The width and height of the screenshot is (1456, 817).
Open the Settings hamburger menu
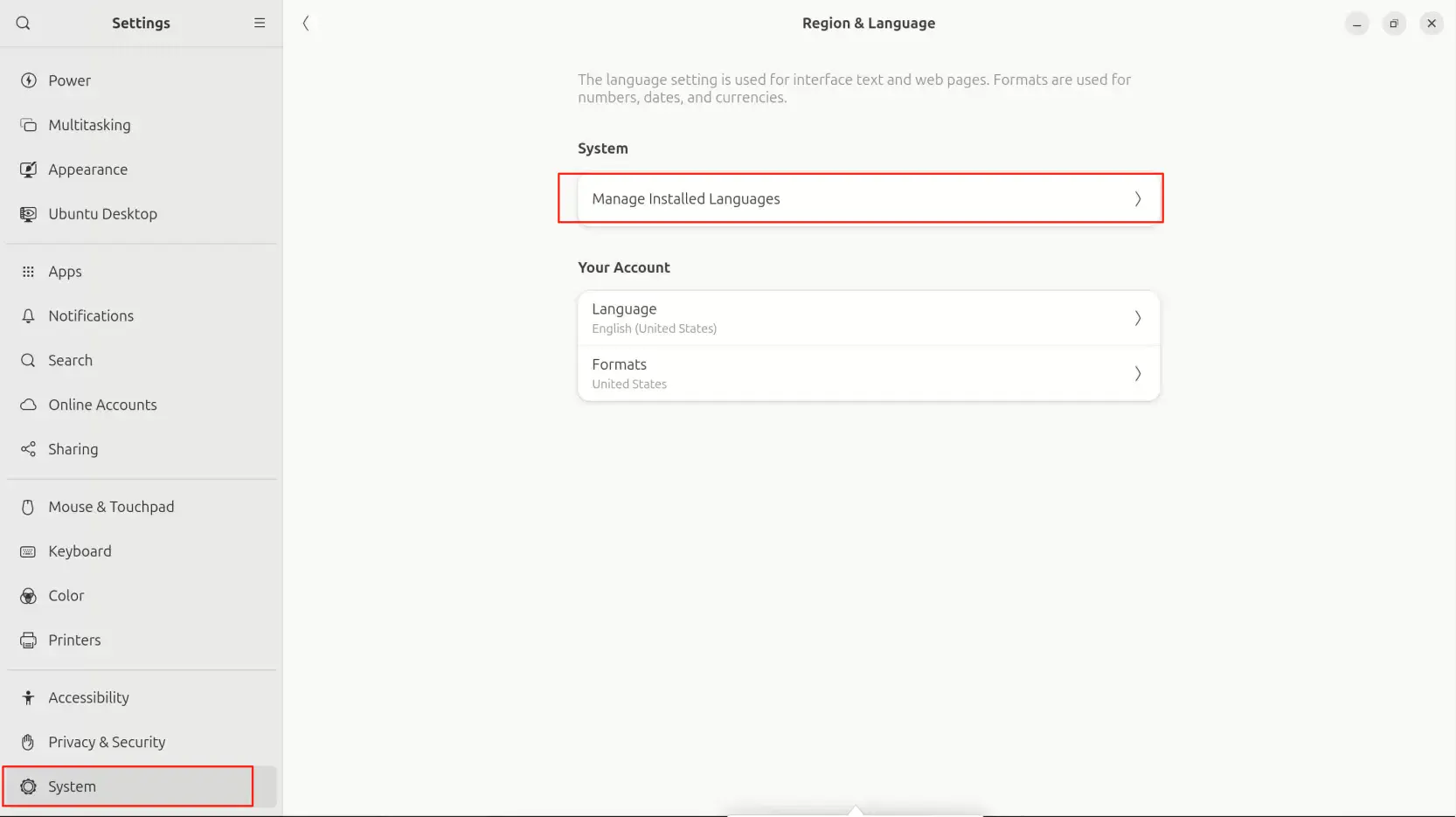[260, 24]
